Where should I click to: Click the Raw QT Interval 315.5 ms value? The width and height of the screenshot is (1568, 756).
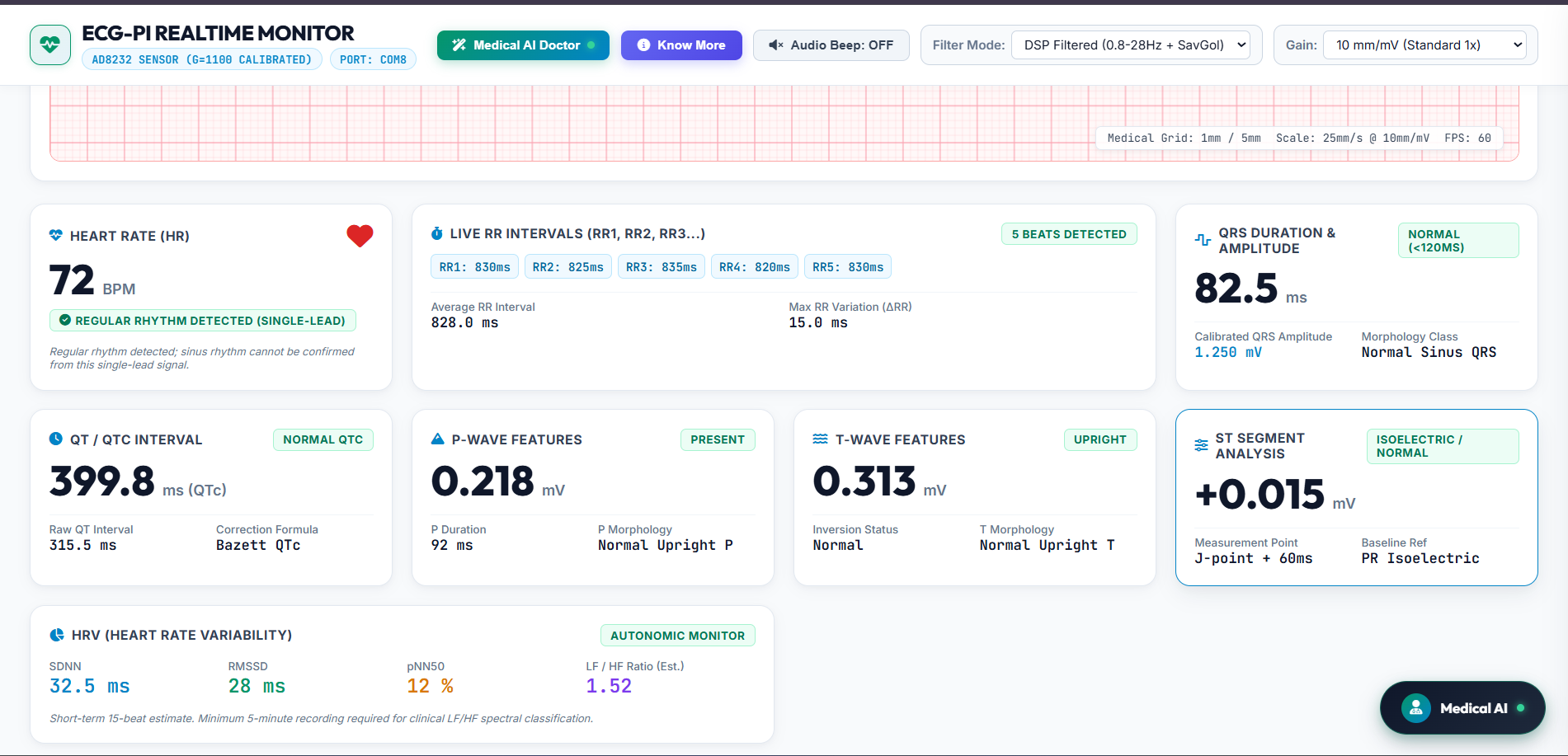(x=83, y=545)
